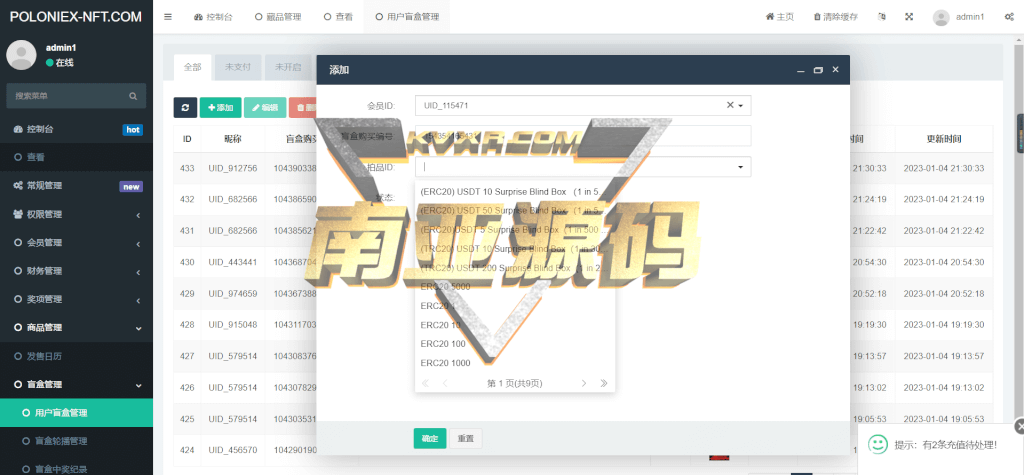Confirm with 确定 button
This screenshot has height=475, width=1024.
pyautogui.click(x=430, y=438)
